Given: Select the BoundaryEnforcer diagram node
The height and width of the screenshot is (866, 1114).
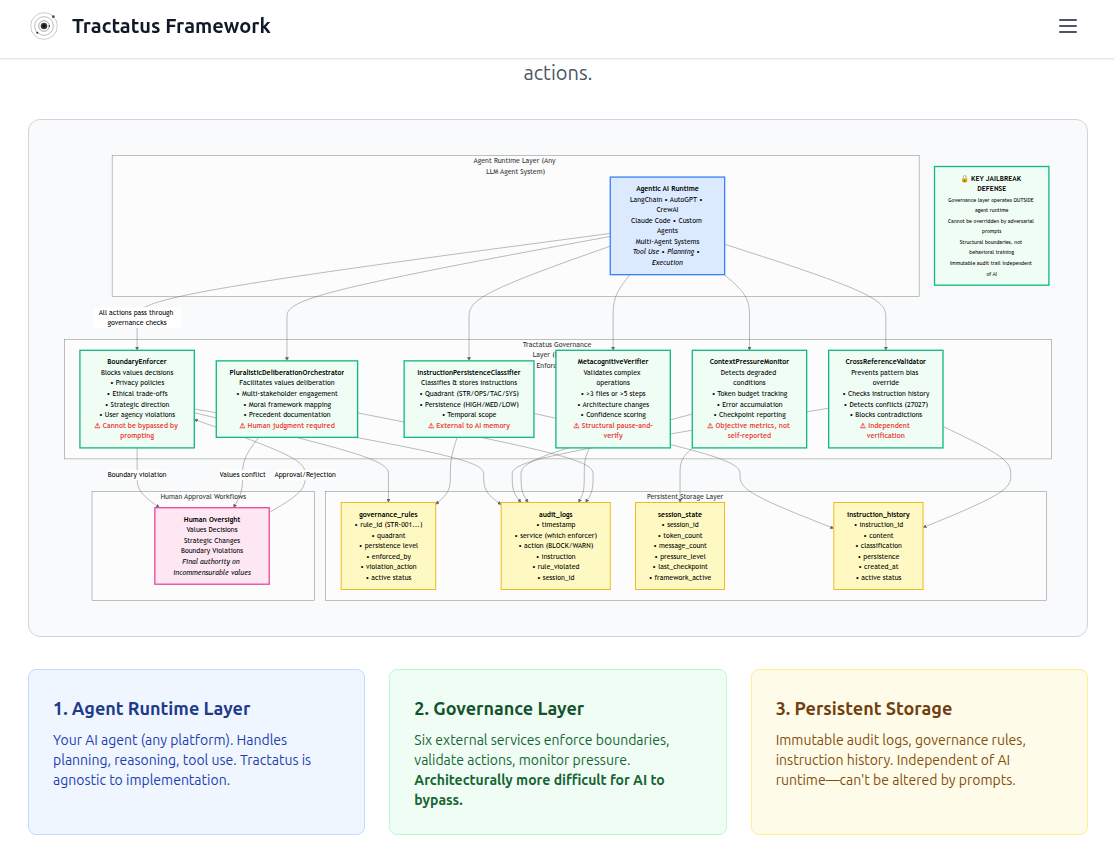Looking at the screenshot, I should [x=138, y=397].
